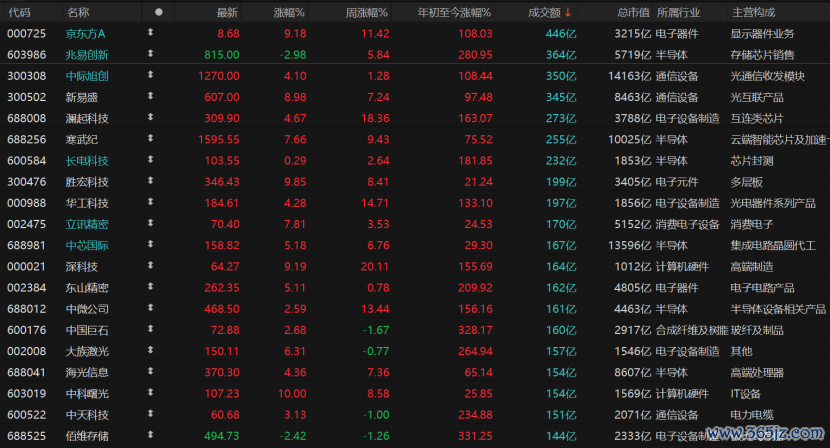Click the pin icon in 佰维存储 row
Image resolution: width=830 pixels, height=448 pixels.
[x=150, y=435]
